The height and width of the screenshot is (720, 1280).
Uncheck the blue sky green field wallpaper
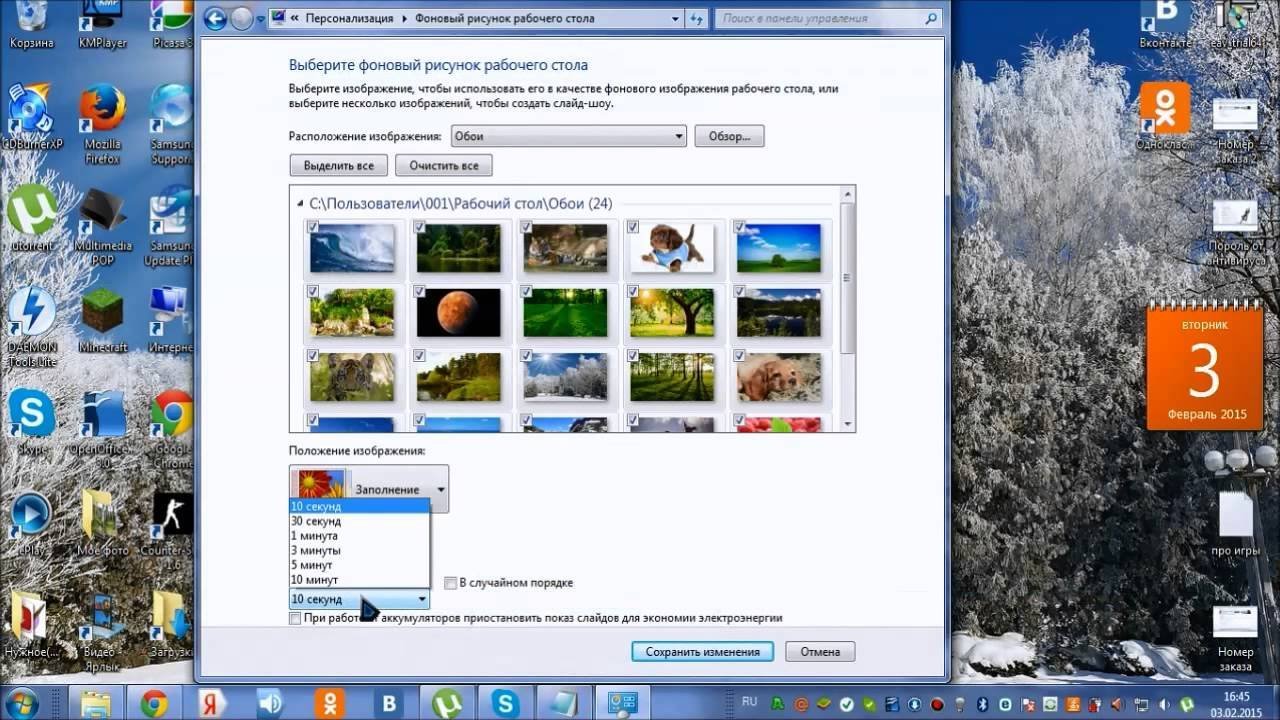(x=740, y=227)
